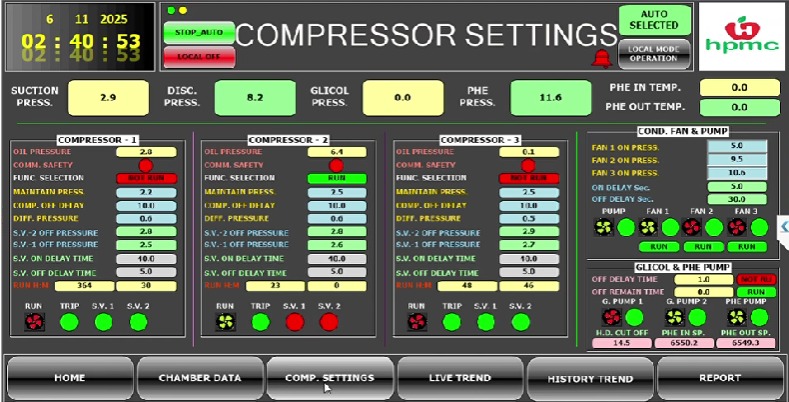Click Compressor 3 TRIP indicator lamp
Screen dimensions: 789x402
pos(451,321)
